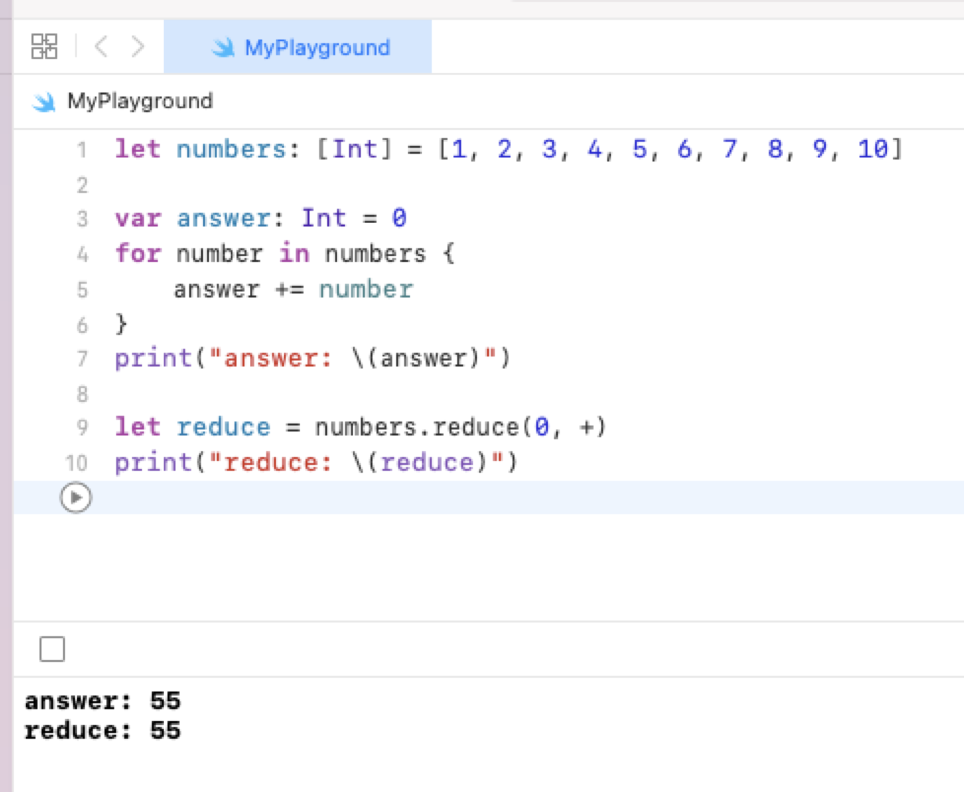
Task: Click 'reduce' constant name on line 9
Action: (224, 427)
